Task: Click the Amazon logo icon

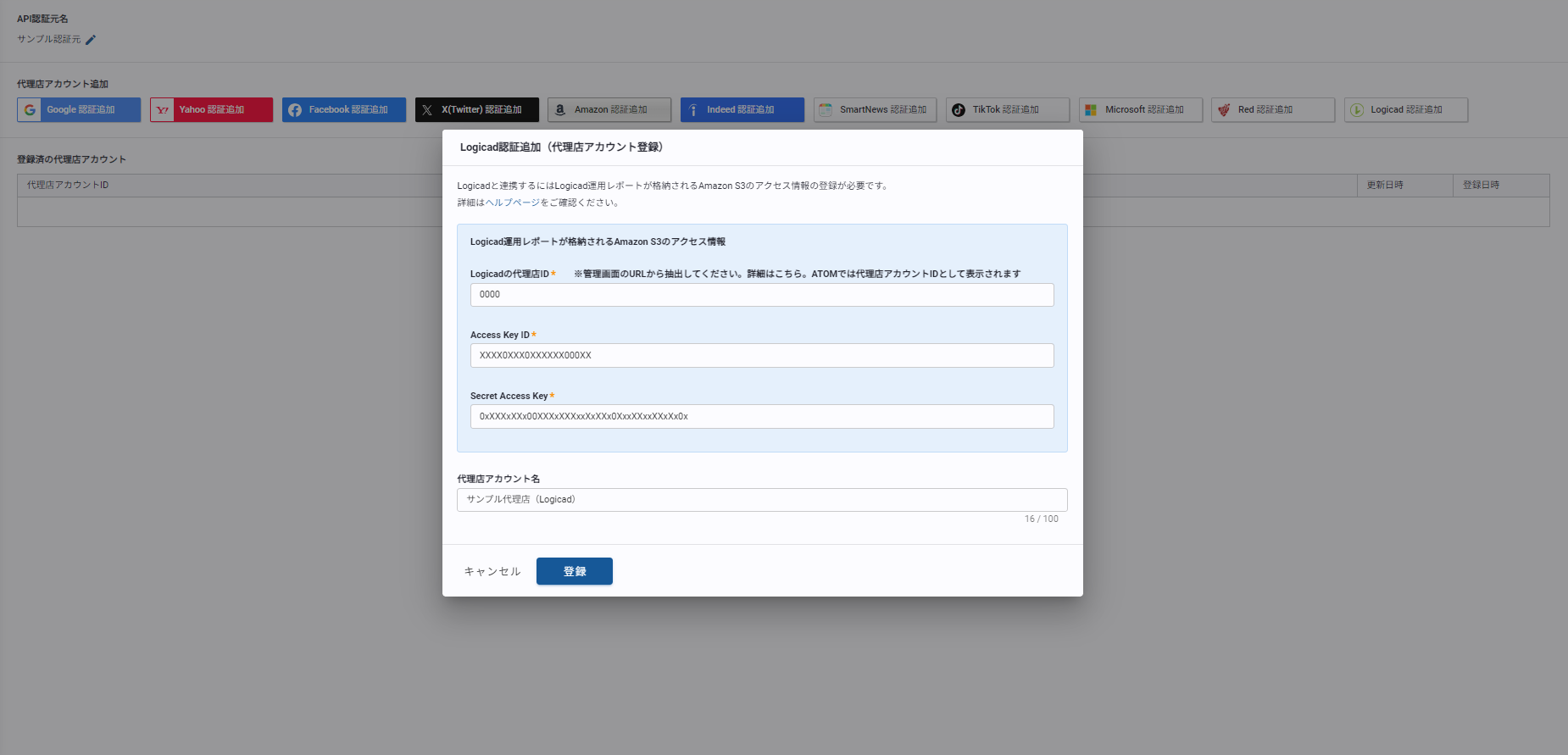Action: tap(560, 110)
